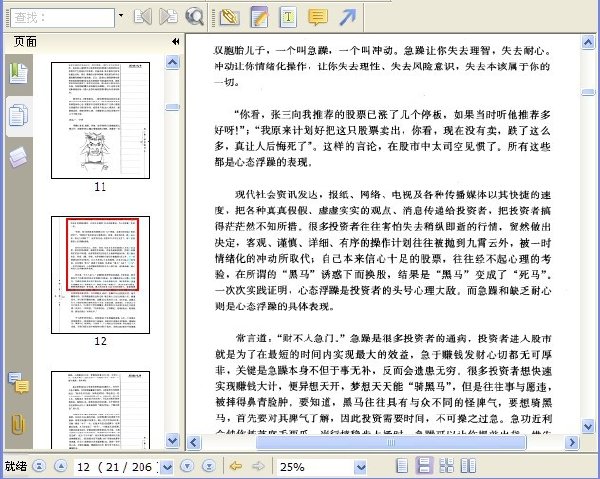Click the horizontal scrollbar handle
This screenshot has width=600, height=479.
(391, 443)
